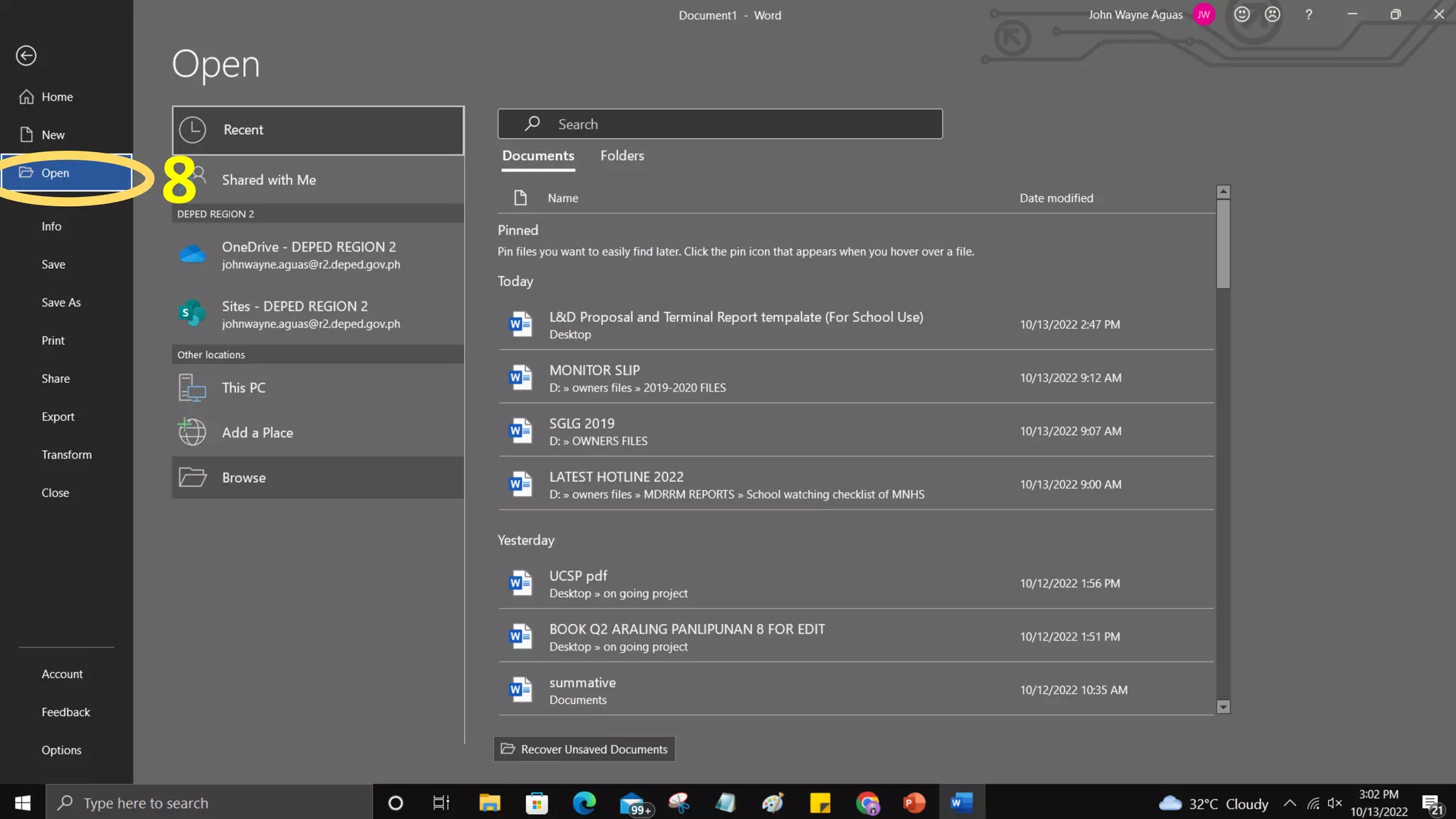Open Help with the question mark icon
The height and width of the screenshot is (819, 1456).
click(1309, 14)
